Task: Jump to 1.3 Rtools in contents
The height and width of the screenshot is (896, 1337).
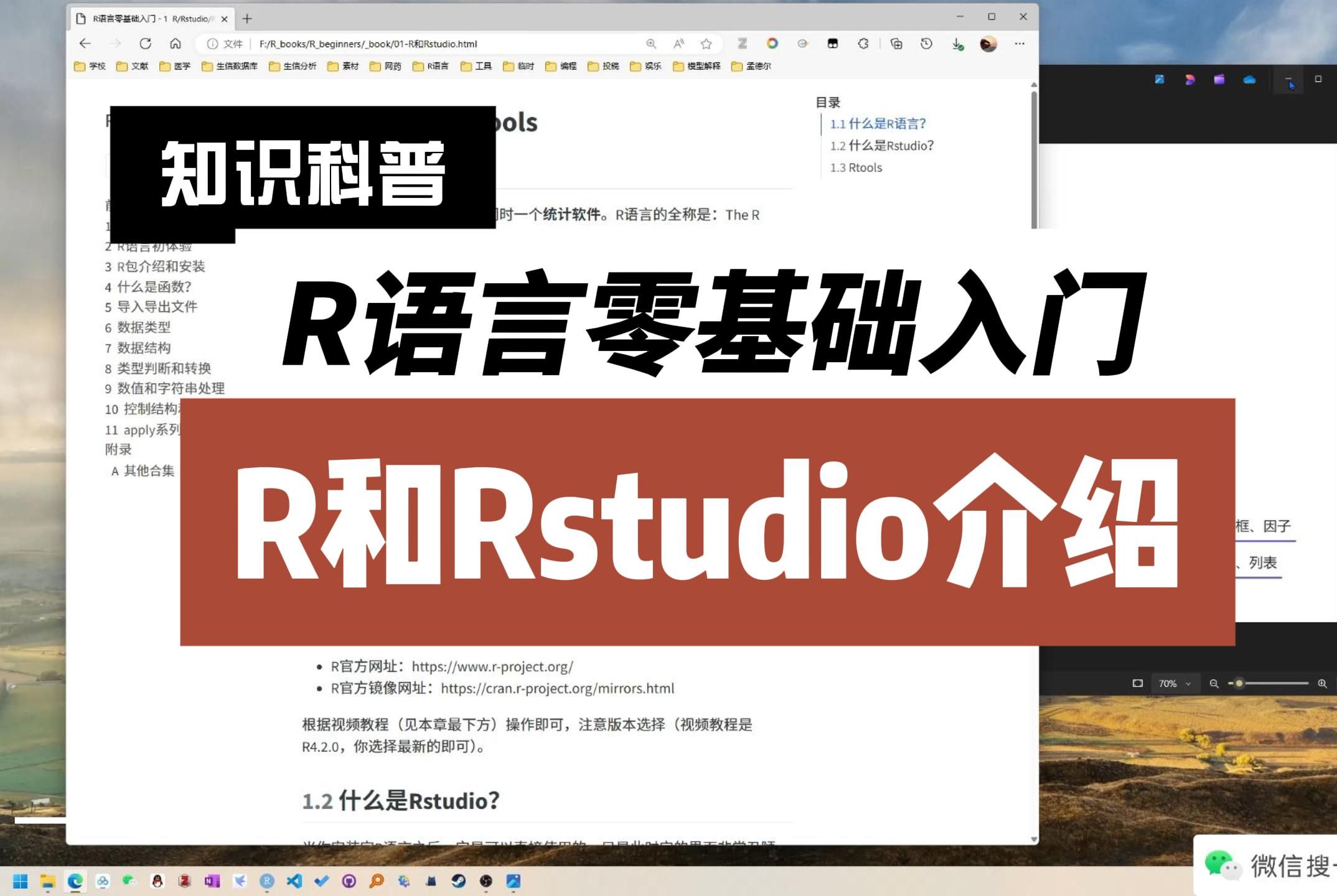Action: (856, 167)
